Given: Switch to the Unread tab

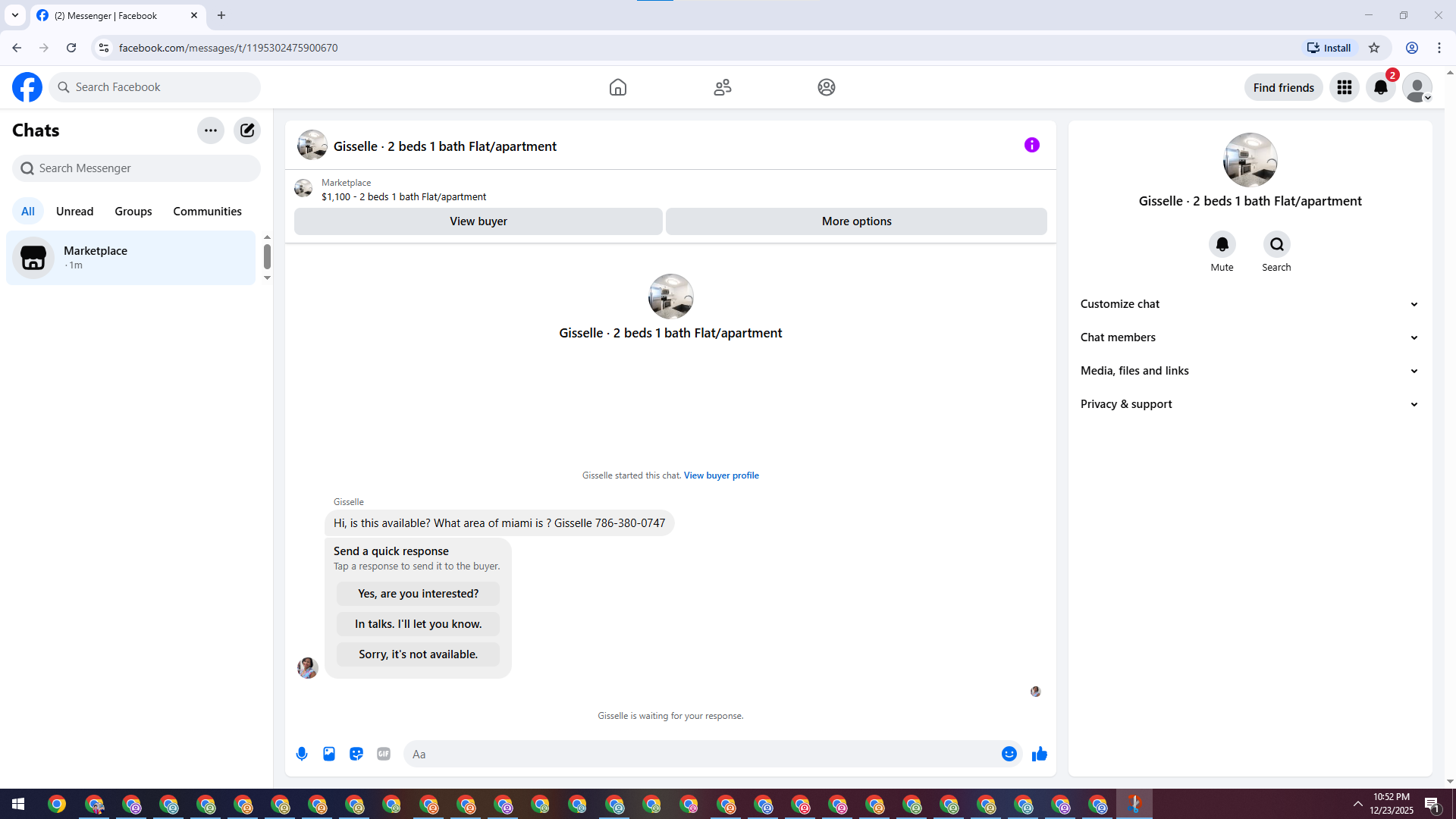Looking at the screenshot, I should click(x=74, y=212).
